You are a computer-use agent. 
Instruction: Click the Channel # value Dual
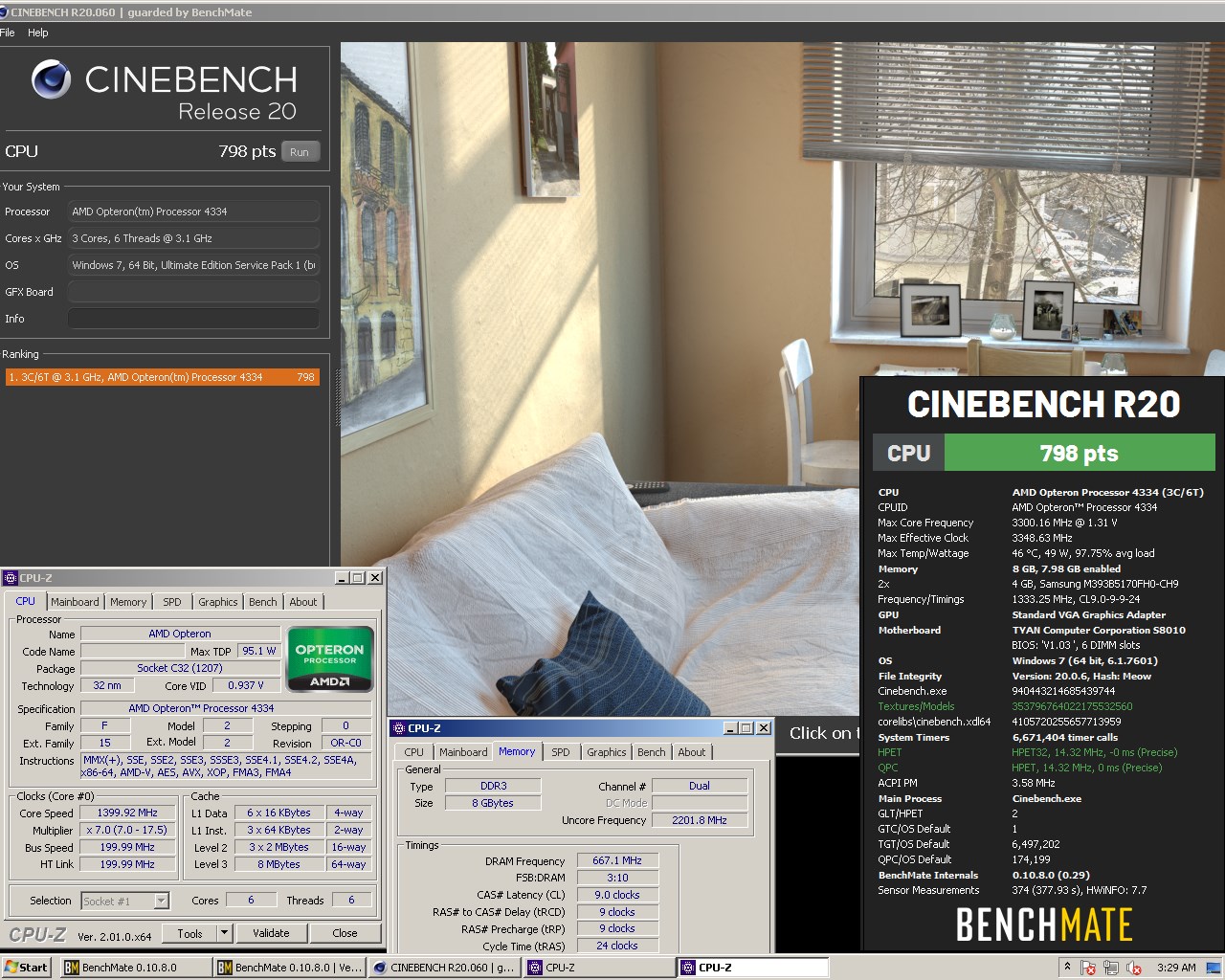click(x=700, y=786)
